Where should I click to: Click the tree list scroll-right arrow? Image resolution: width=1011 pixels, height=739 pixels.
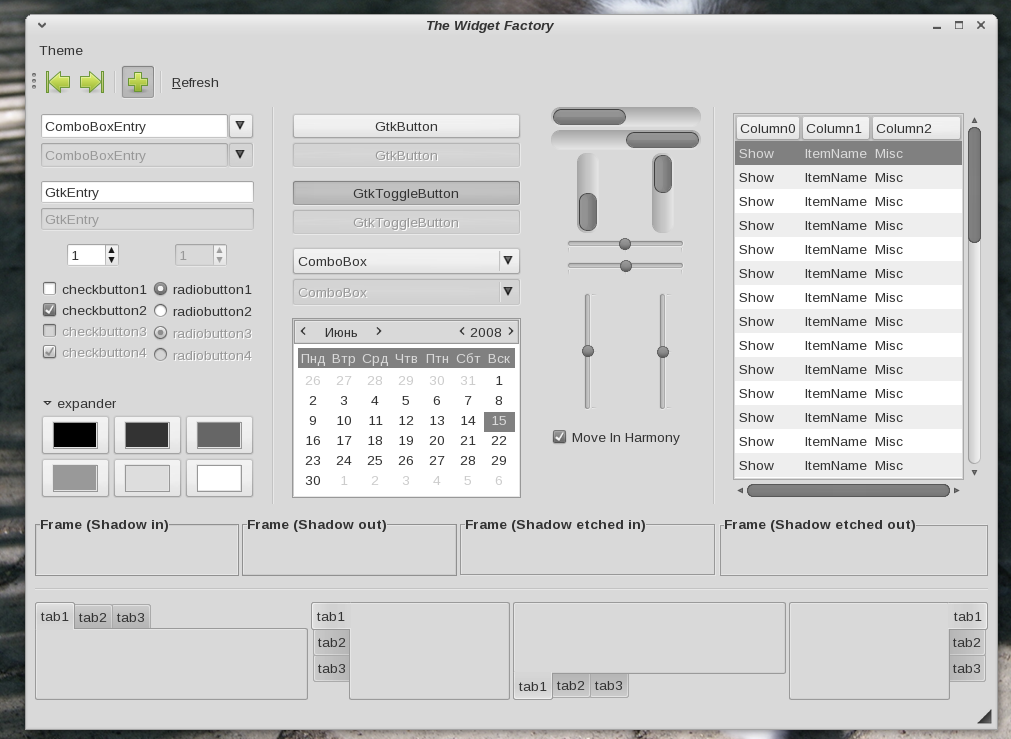[956, 491]
